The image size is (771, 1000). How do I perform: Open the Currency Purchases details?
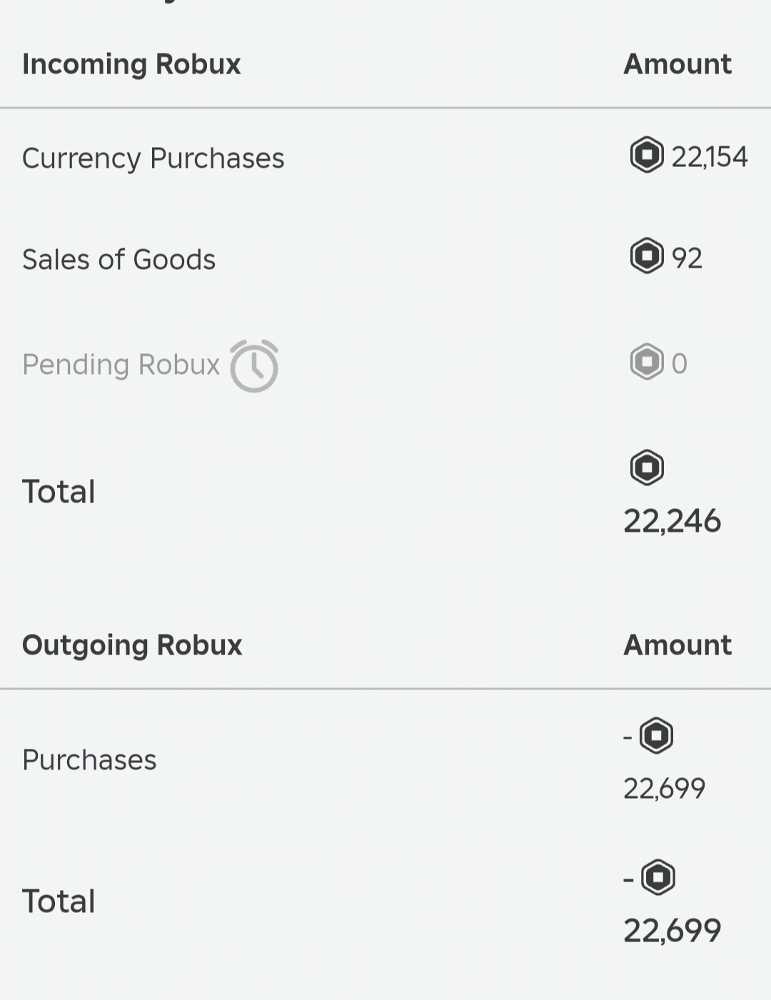point(153,158)
